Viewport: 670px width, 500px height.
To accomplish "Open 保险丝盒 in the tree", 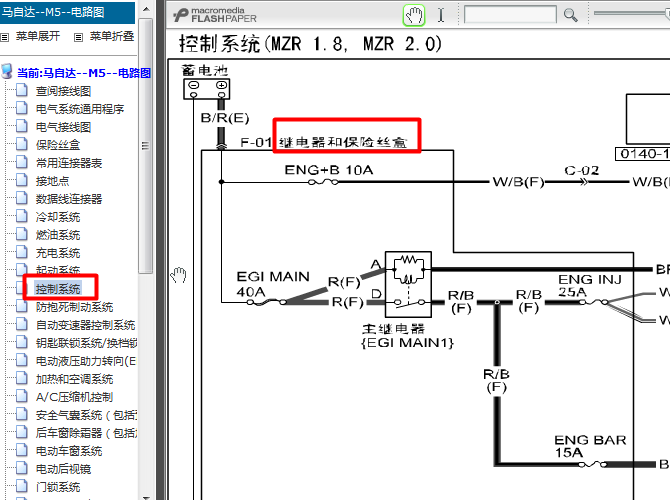I will click(x=58, y=145).
